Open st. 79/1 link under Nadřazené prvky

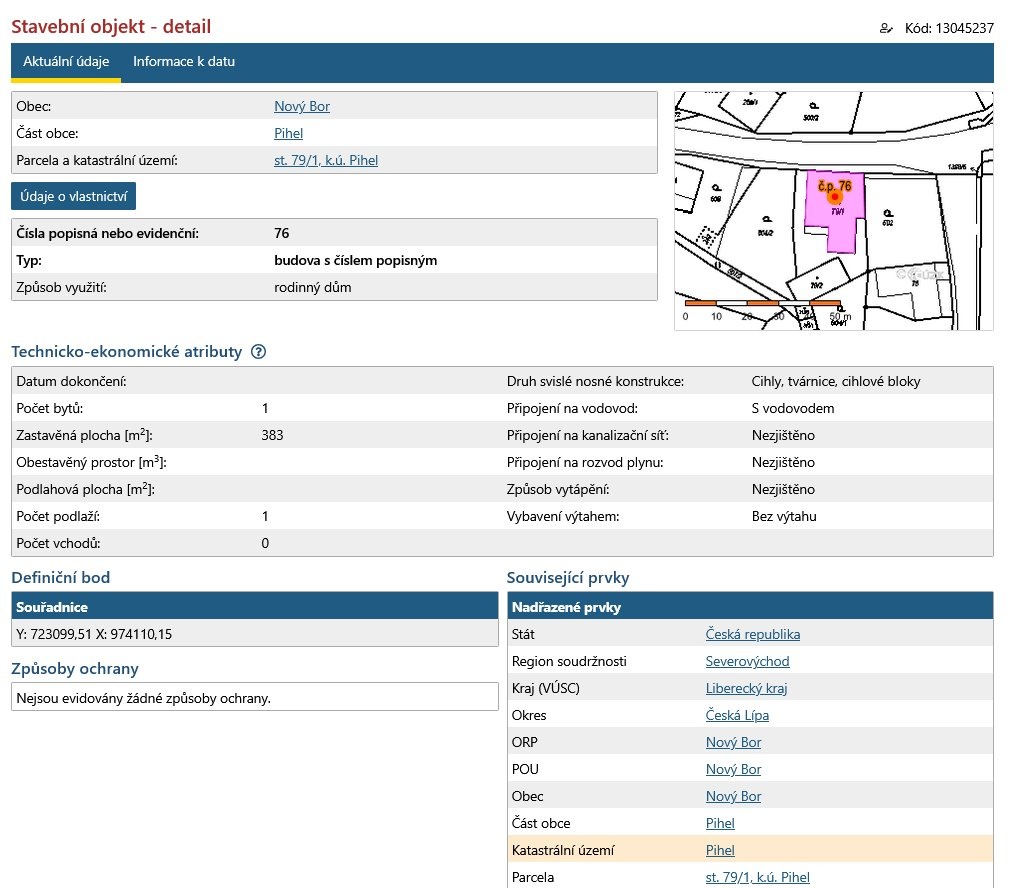(757, 877)
